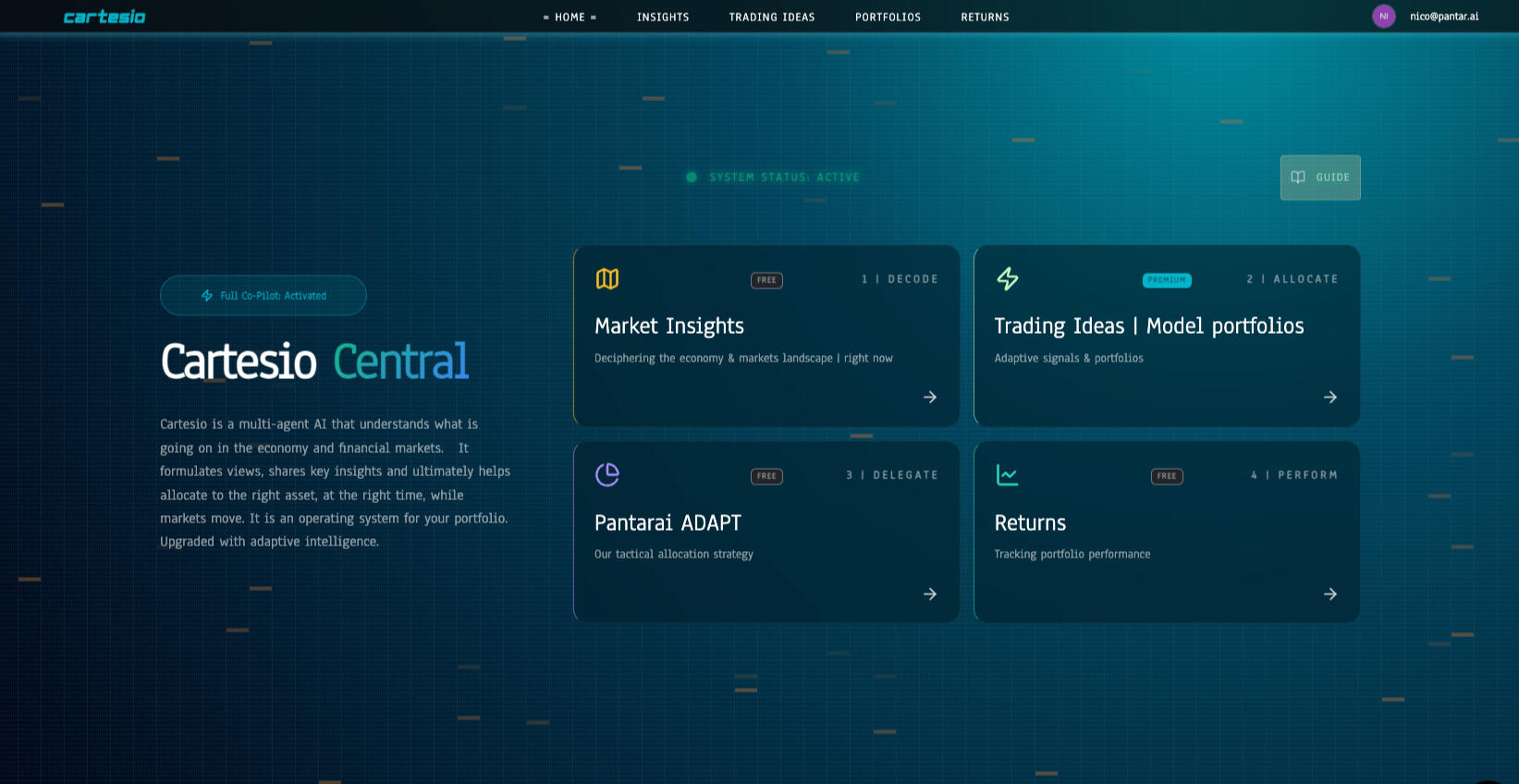
Task: Click the 1 | DECODE label
Action: [x=900, y=279]
